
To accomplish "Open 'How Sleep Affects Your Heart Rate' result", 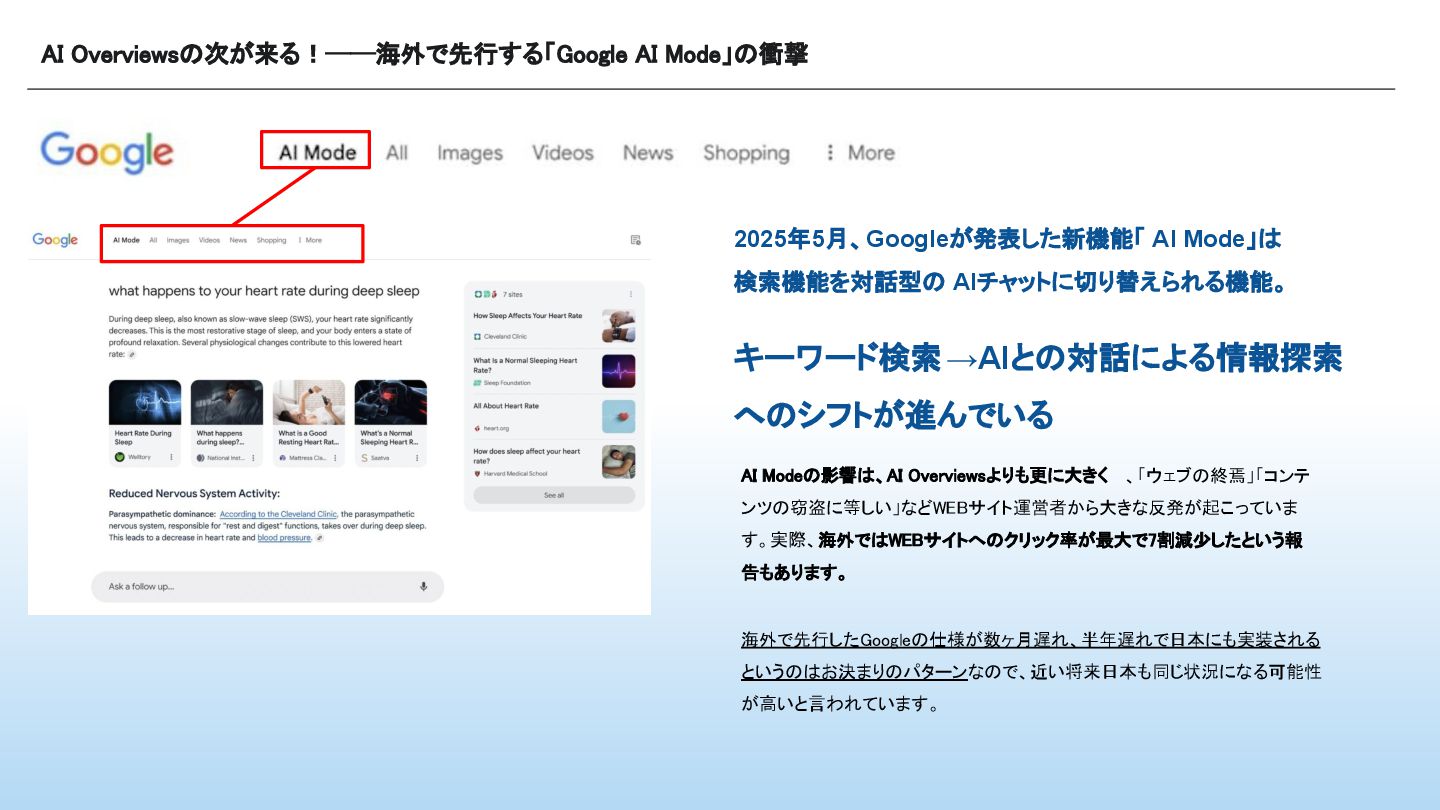I will (x=528, y=316).
